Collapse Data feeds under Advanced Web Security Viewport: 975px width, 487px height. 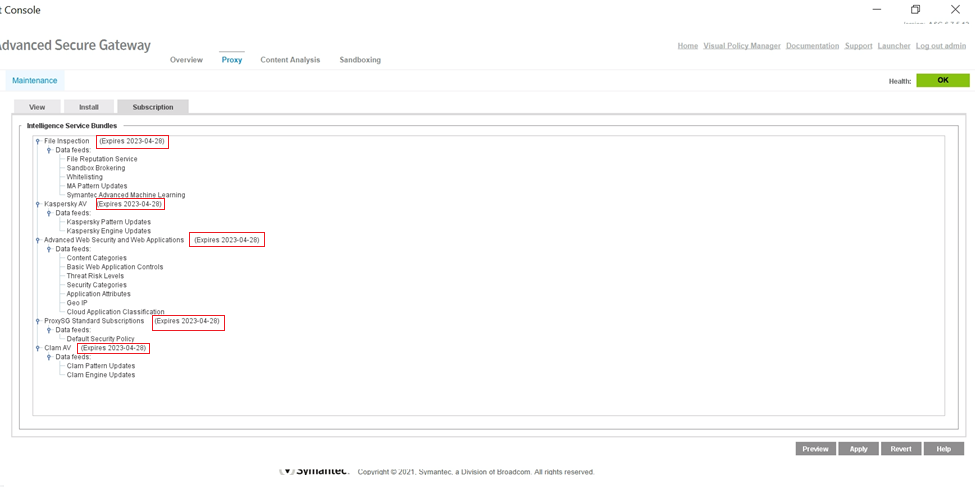pyautogui.click(x=49, y=249)
